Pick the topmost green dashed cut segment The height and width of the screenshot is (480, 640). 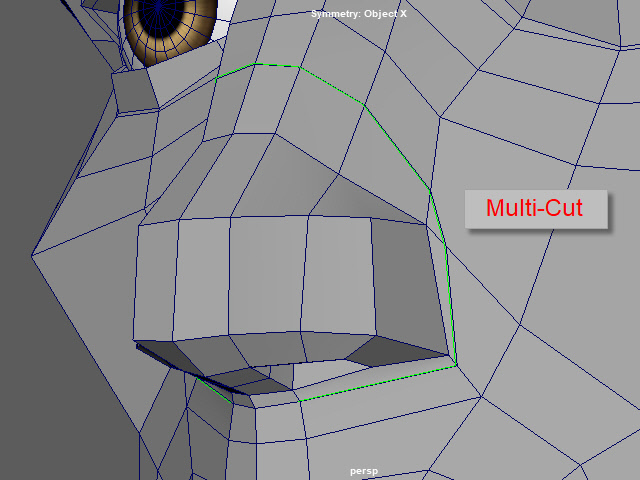tap(279, 66)
